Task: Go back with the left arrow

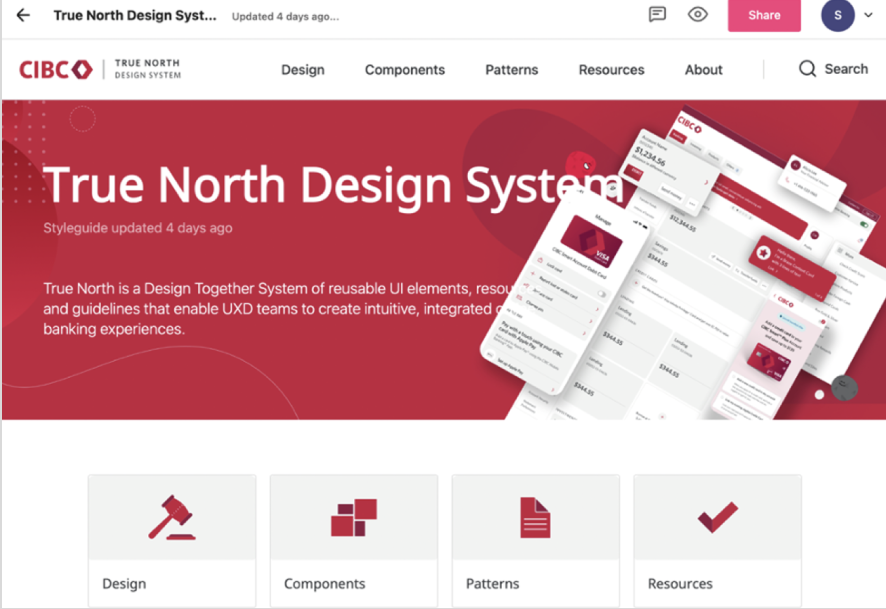Action: (x=23, y=15)
